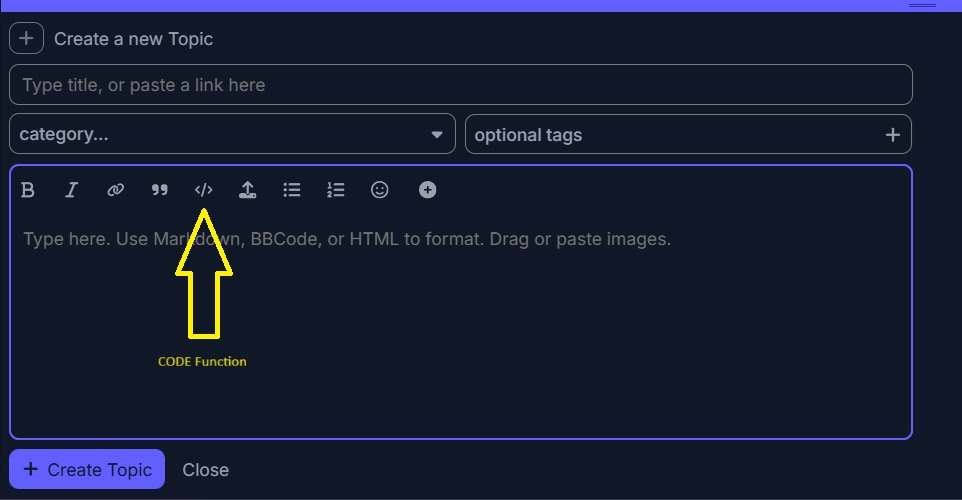Viewport: 962px width, 500px height.
Task: Click the composer resize grip handle
Action: 922,5
